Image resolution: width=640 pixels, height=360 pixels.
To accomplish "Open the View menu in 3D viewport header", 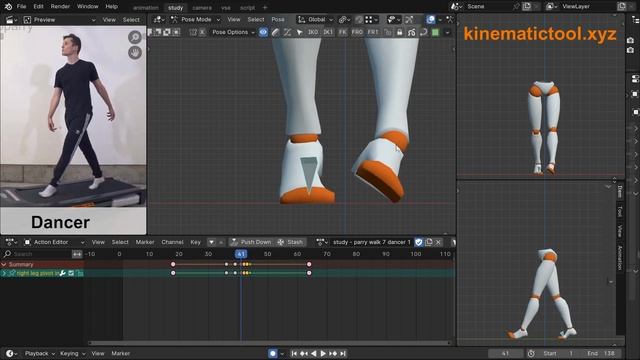I will click(x=234, y=19).
